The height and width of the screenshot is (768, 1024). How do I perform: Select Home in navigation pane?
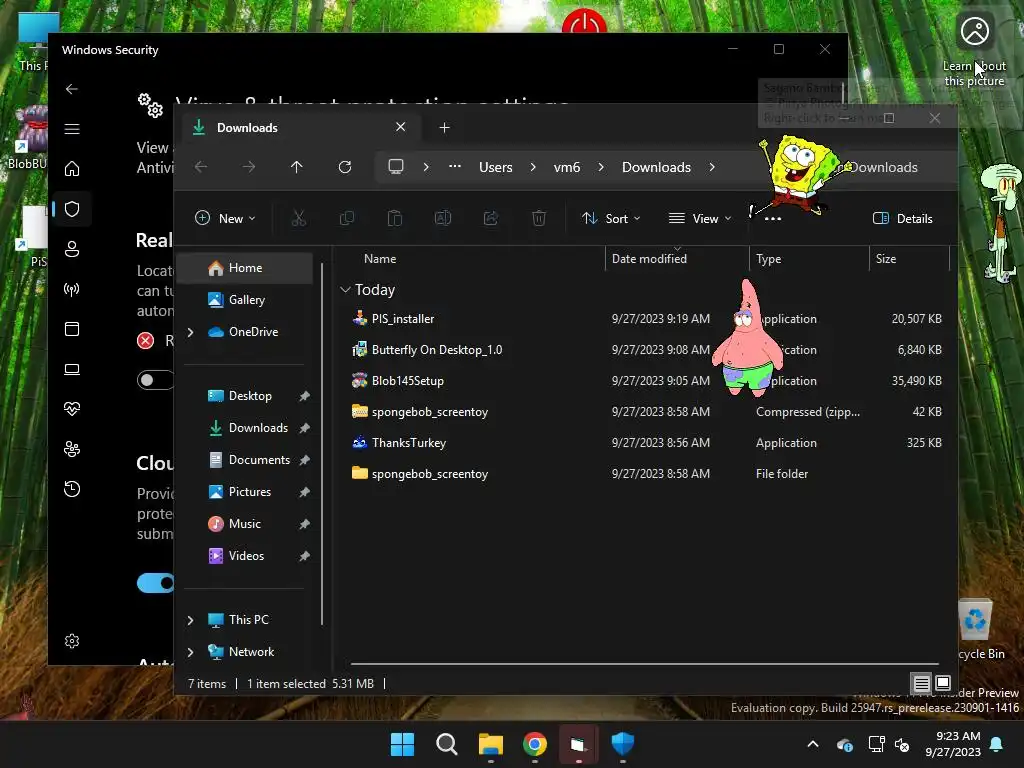245,268
